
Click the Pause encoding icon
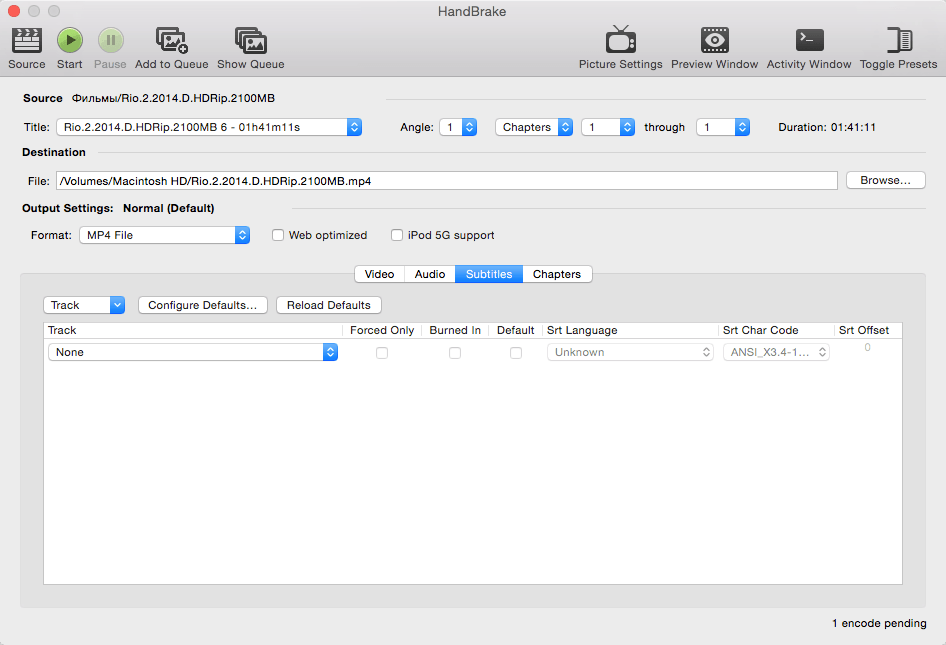(110, 40)
